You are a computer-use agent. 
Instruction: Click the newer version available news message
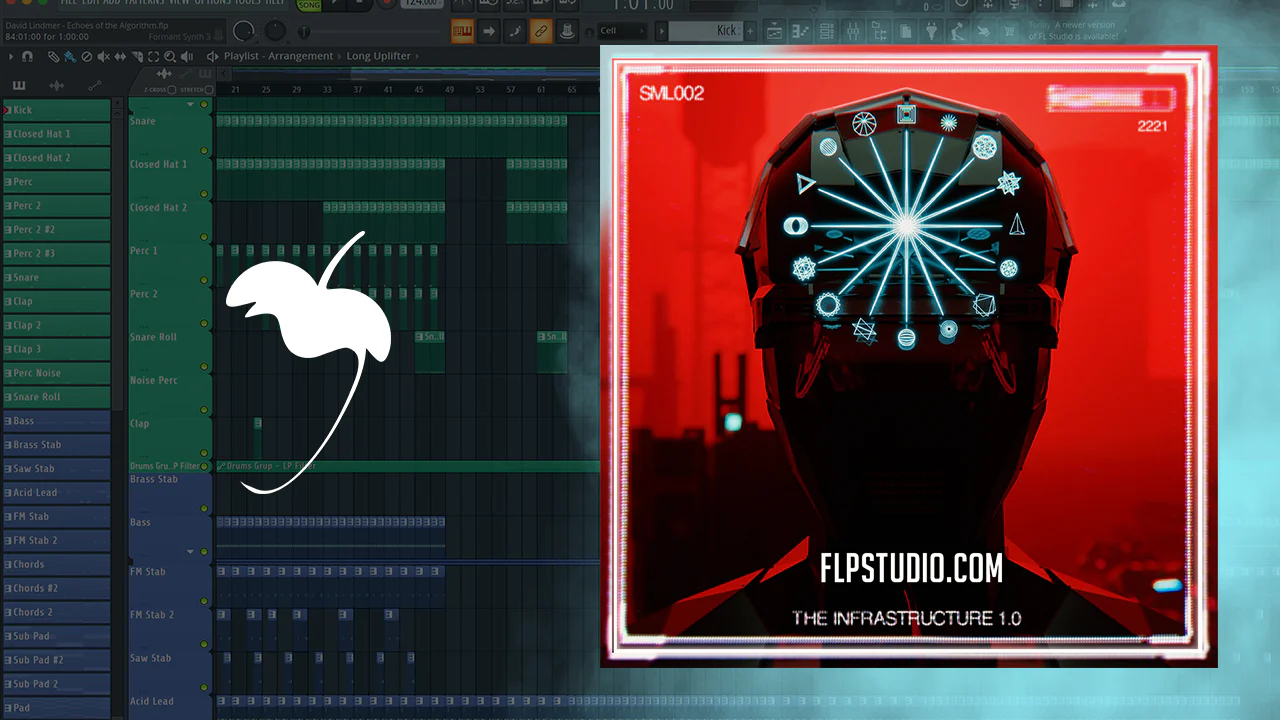pos(1072,31)
